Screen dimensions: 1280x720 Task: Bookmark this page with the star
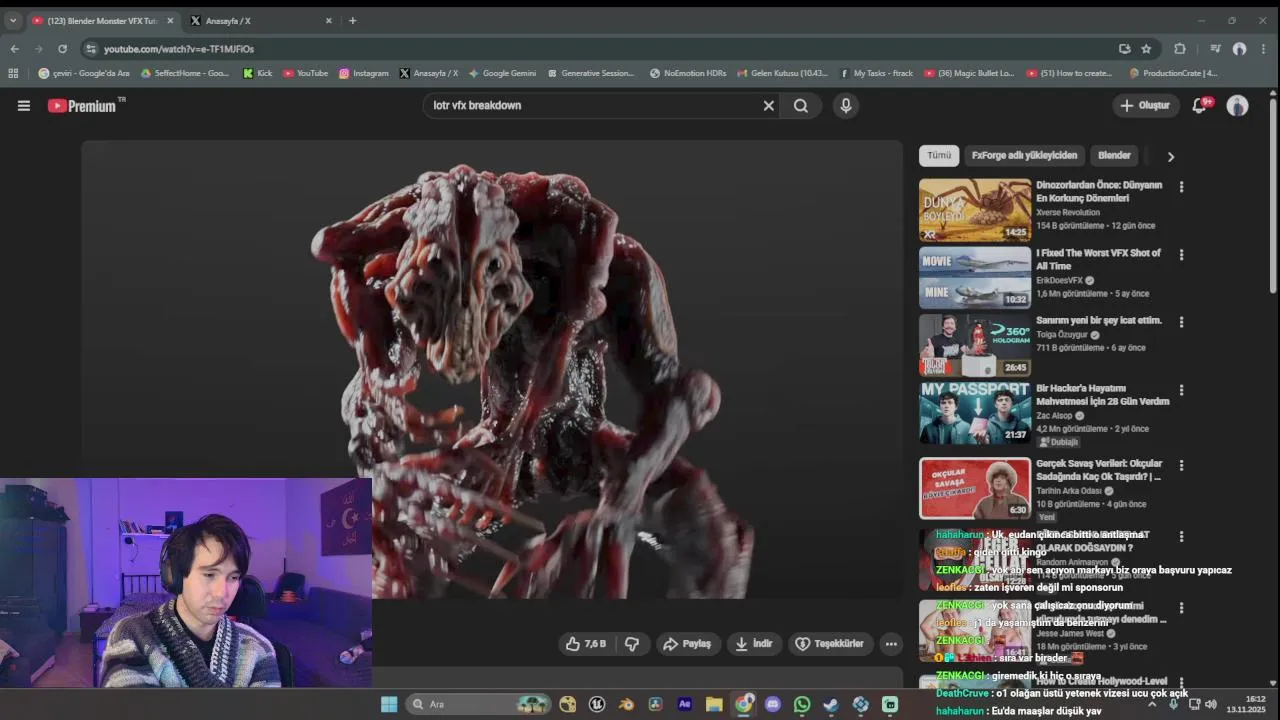click(1146, 49)
